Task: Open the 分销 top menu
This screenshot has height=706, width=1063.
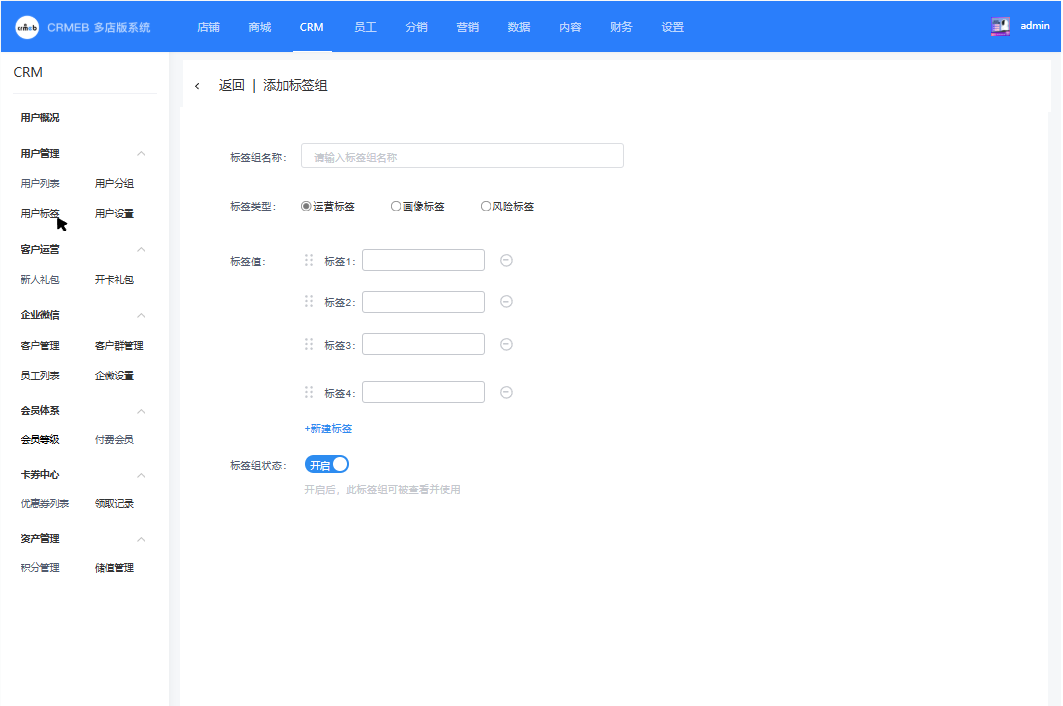Action: click(416, 27)
